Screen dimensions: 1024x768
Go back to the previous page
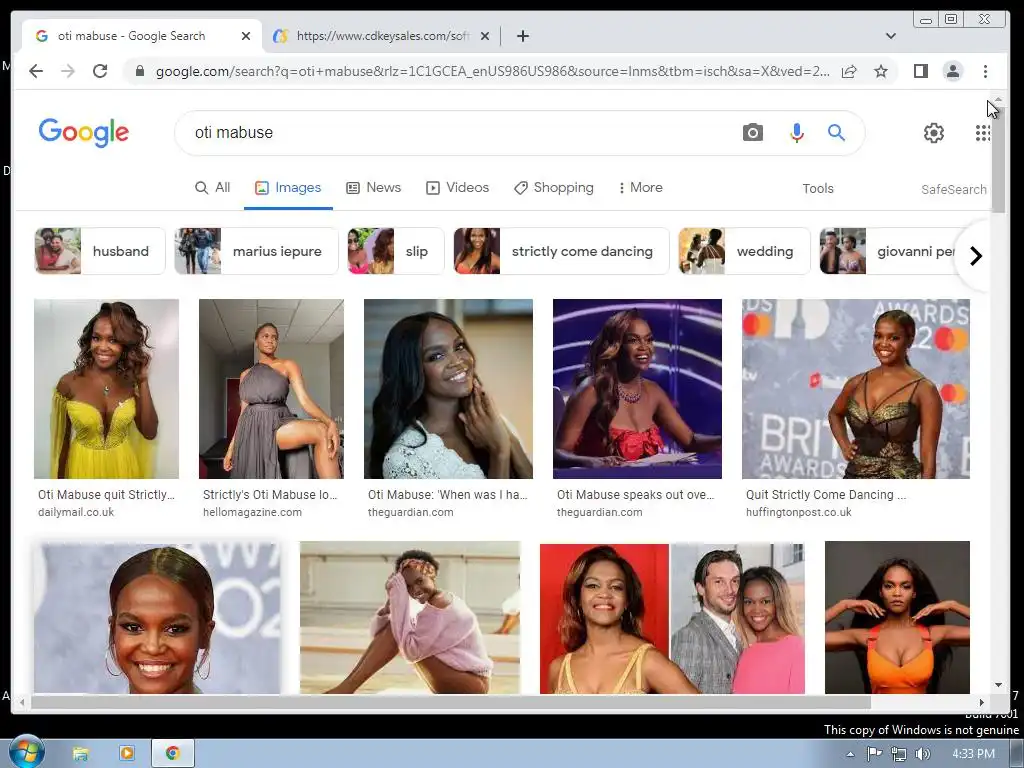coord(36,71)
